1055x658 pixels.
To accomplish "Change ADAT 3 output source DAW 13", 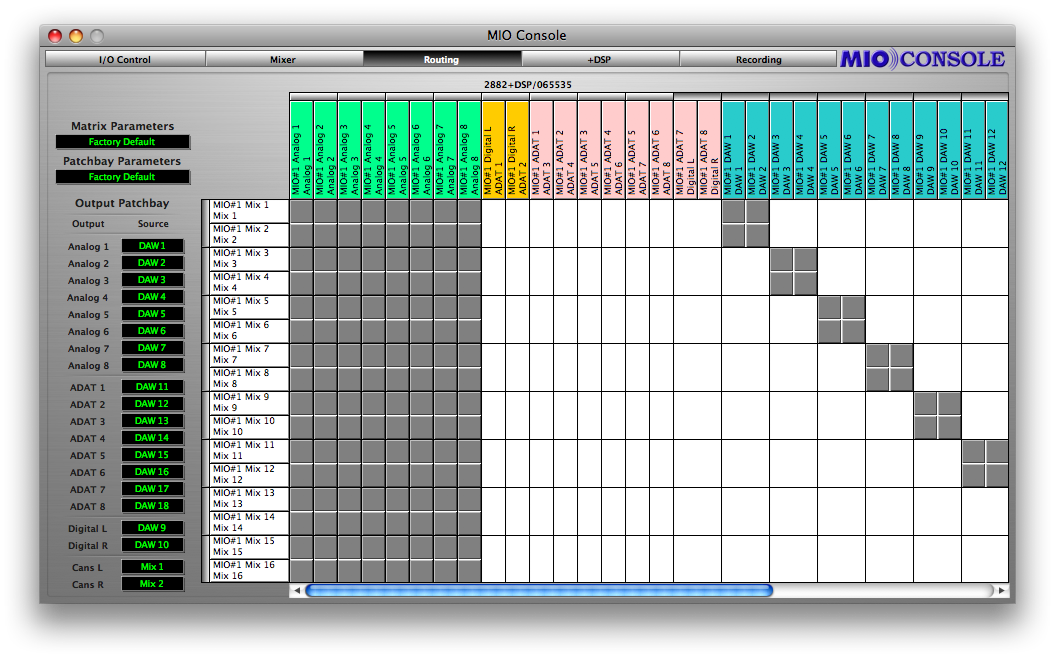I will pos(153,421).
